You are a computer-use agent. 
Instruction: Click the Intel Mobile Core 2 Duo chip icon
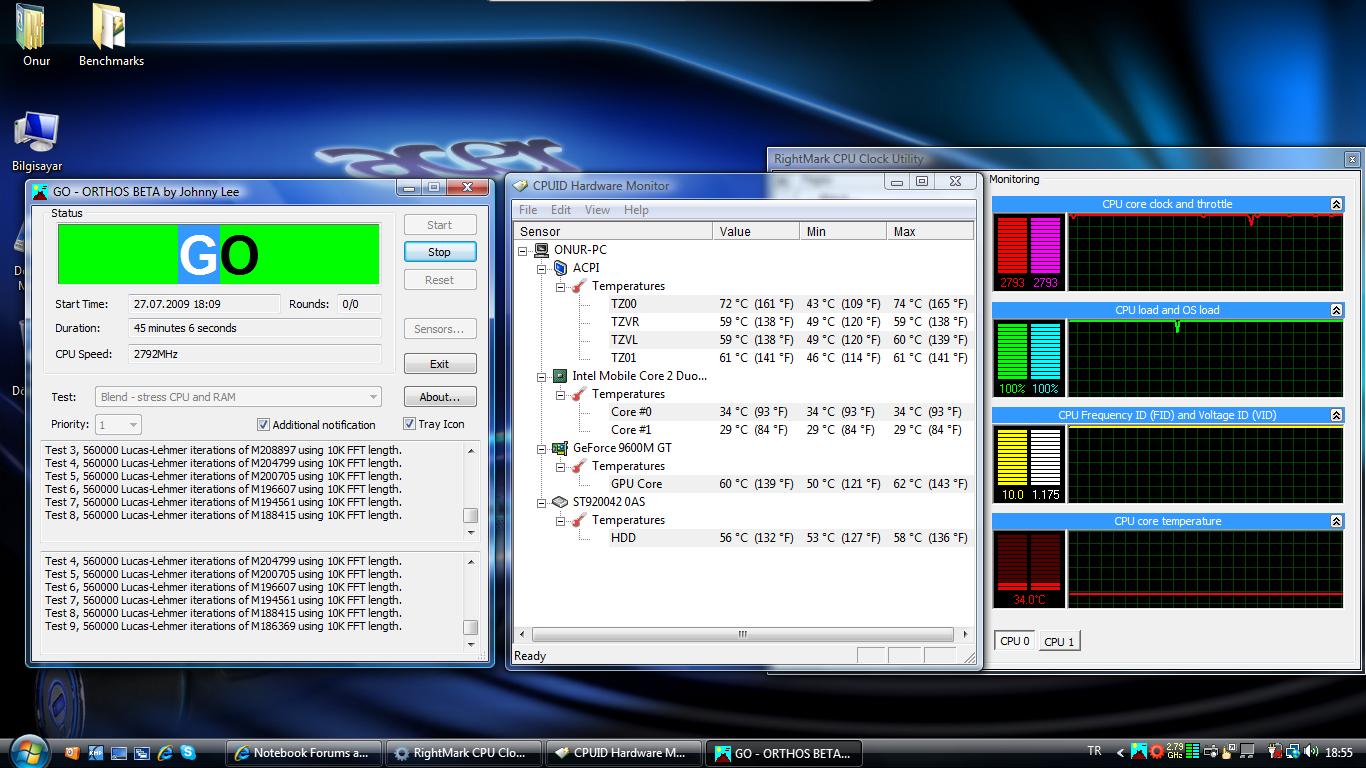point(560,376)
